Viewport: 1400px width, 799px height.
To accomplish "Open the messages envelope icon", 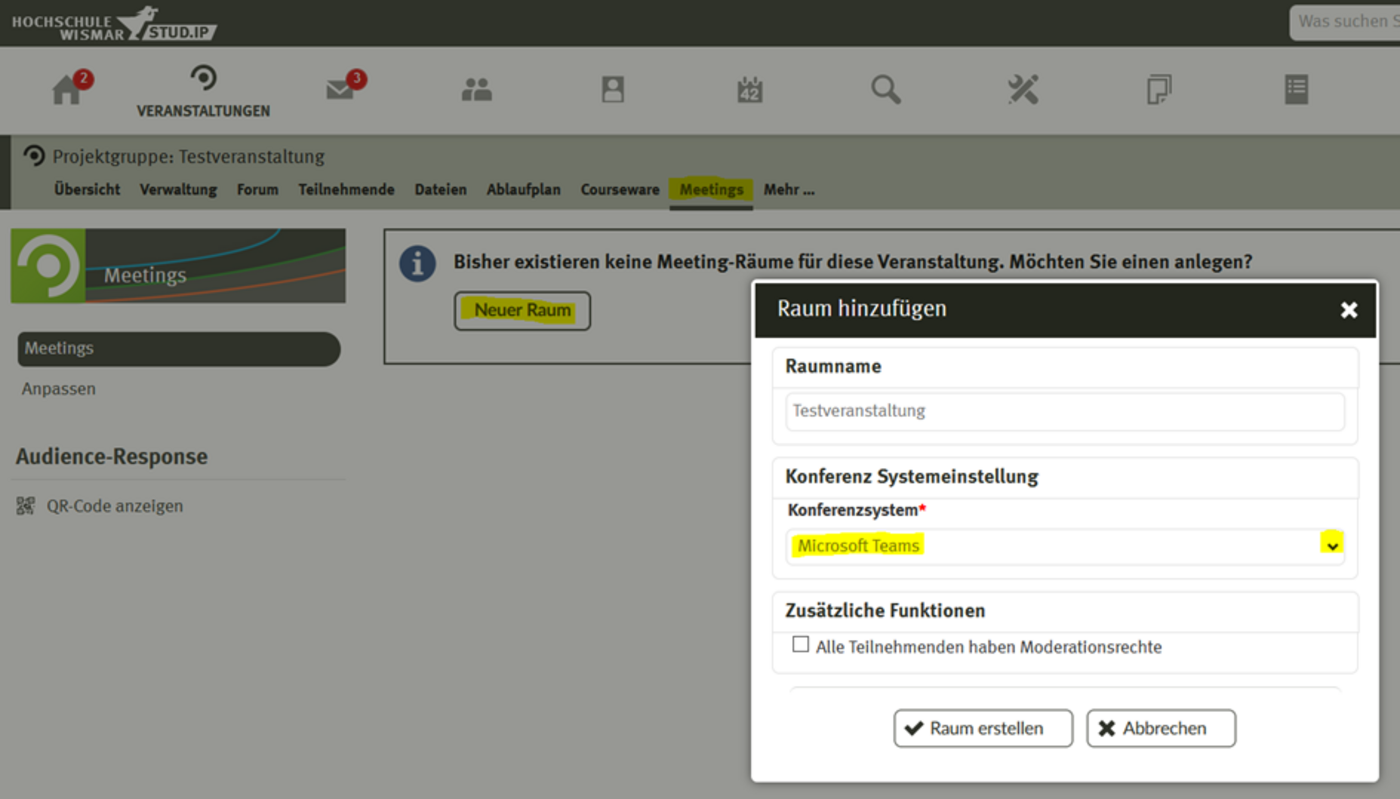I will 340,89.
